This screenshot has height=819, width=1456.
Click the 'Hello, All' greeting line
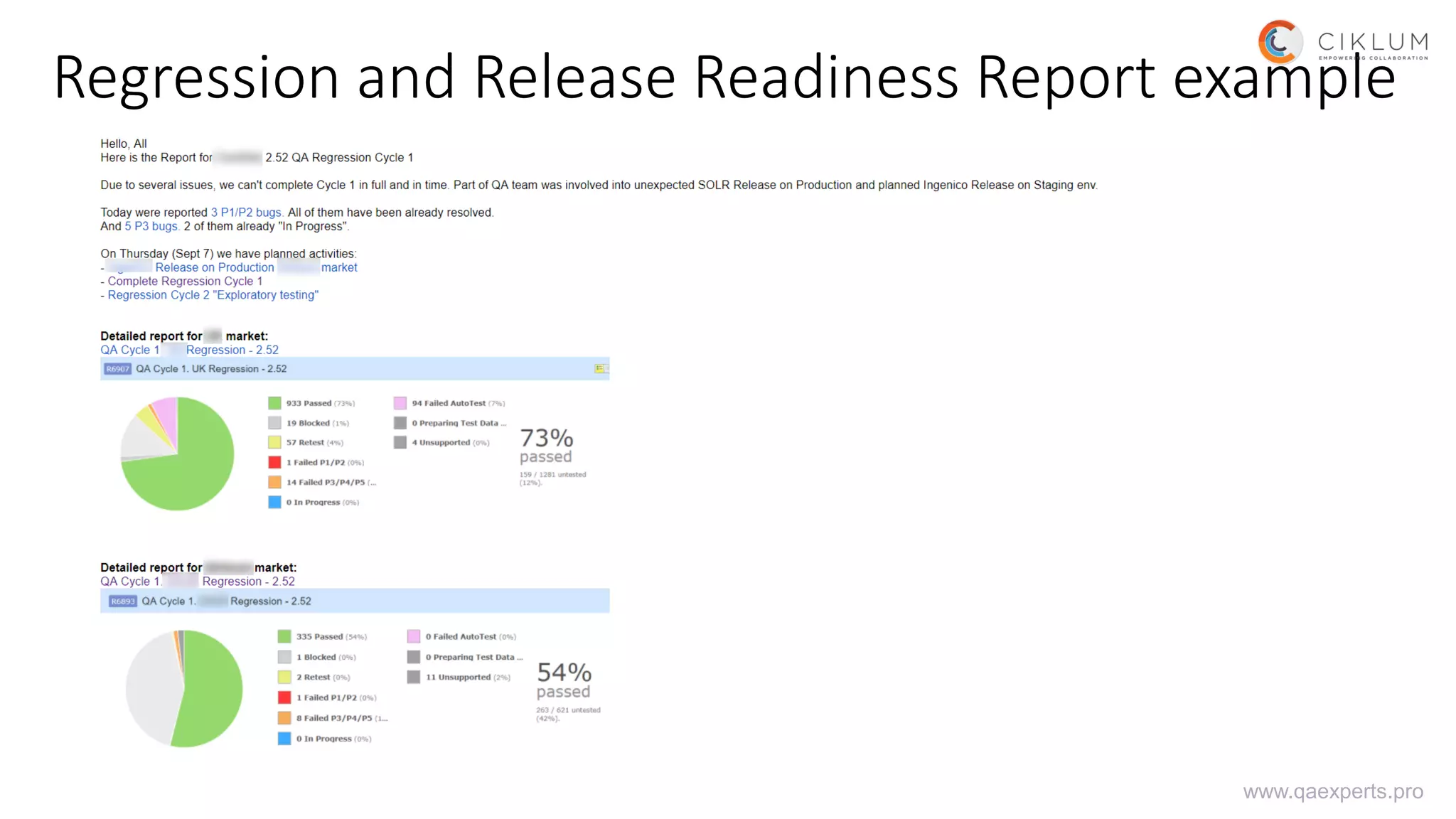124,144
